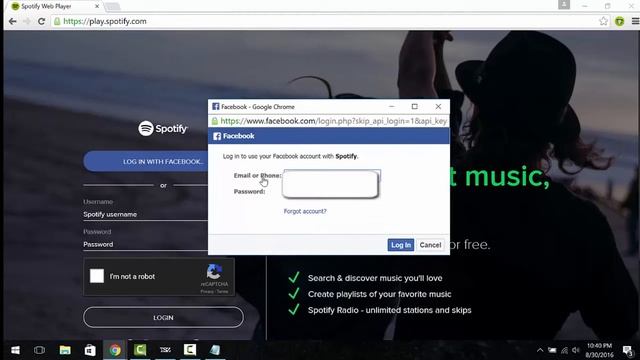Click 'Search & discover music you'll love' text
640x360 pixels.
pos(375,278)
